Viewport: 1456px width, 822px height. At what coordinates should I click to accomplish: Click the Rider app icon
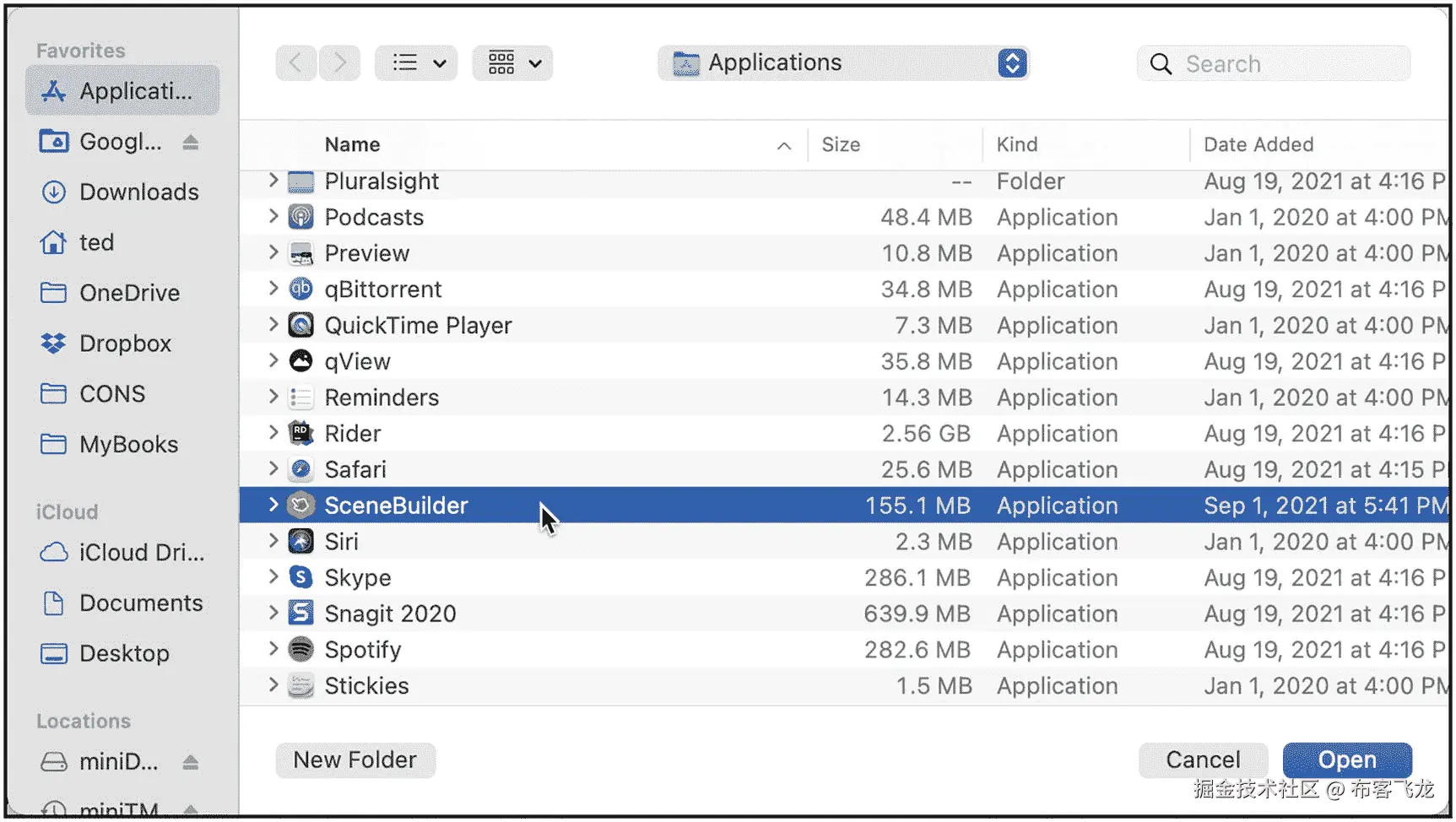(x=300, y=434)
